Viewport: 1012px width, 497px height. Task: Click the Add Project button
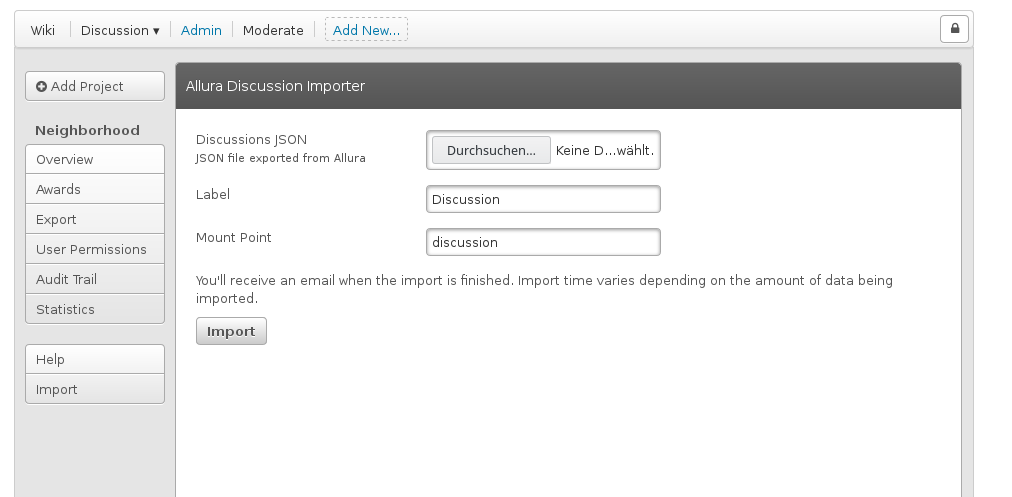tap(95, 87)
